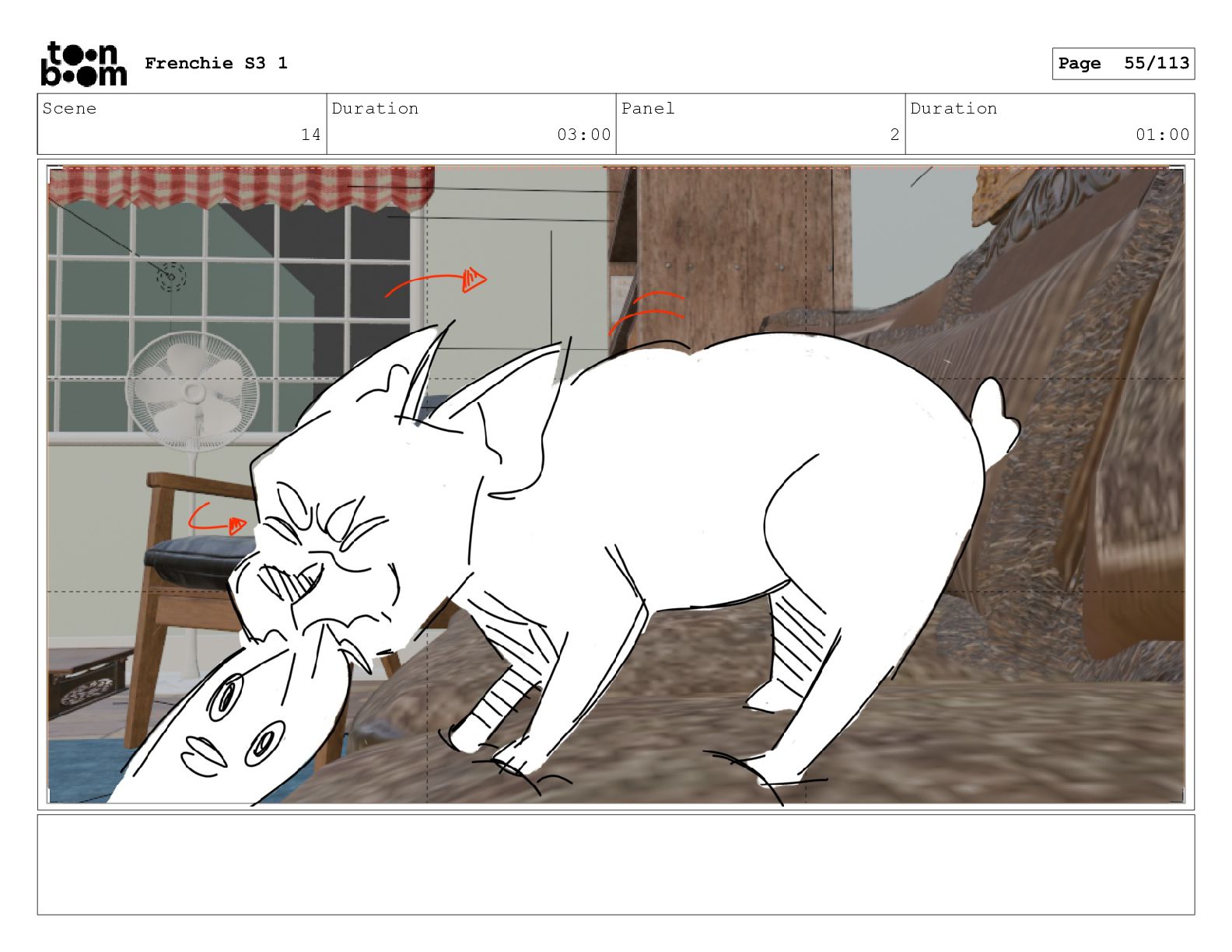Click the storyboard panel image
This screenshot has height=952, width=1232.
click(x=616, y=485)
